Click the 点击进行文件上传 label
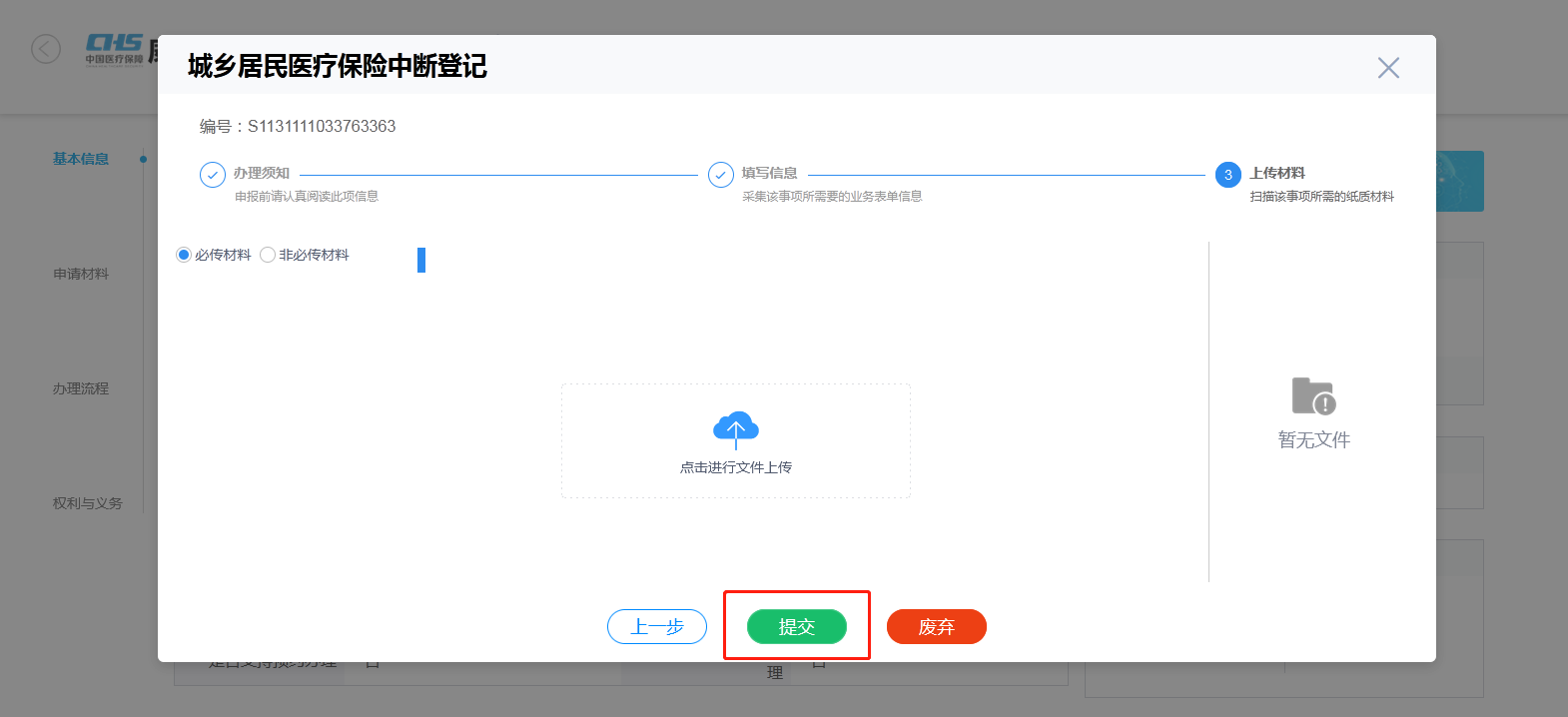This screenshot has width=1568, height=717. pyautogui.click(x=736, y=467)
